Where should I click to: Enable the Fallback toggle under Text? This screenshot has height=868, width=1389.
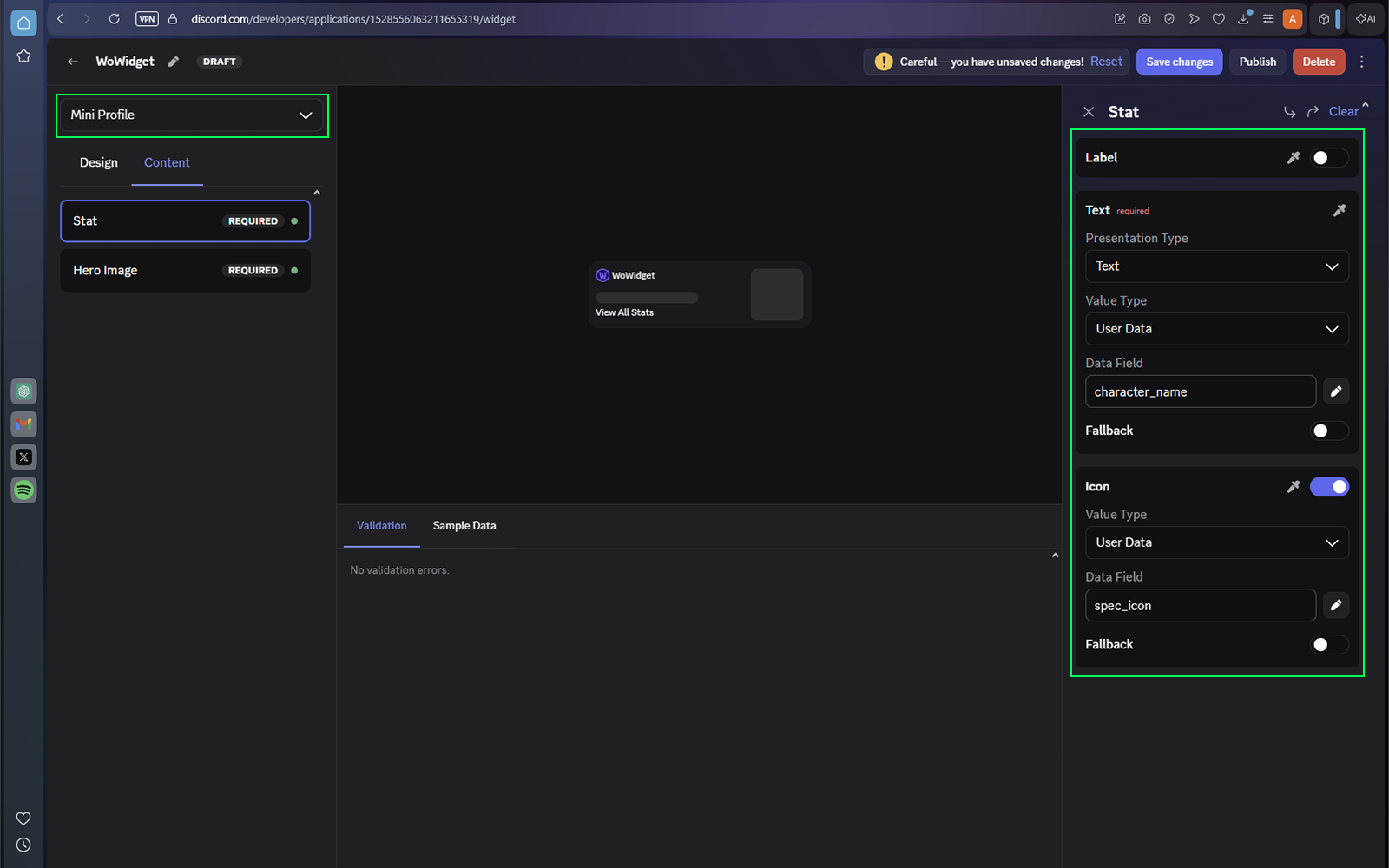pos(1329,431)
